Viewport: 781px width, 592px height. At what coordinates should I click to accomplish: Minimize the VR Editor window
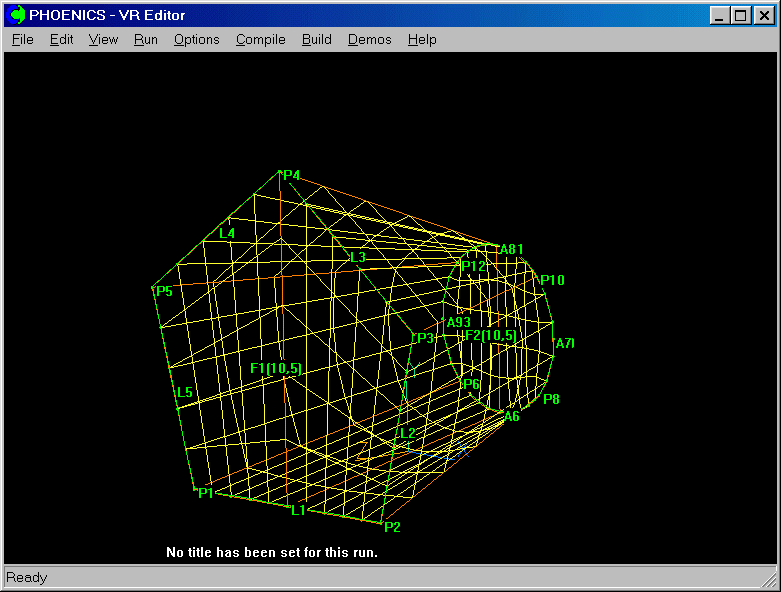(x=721, y=15)
